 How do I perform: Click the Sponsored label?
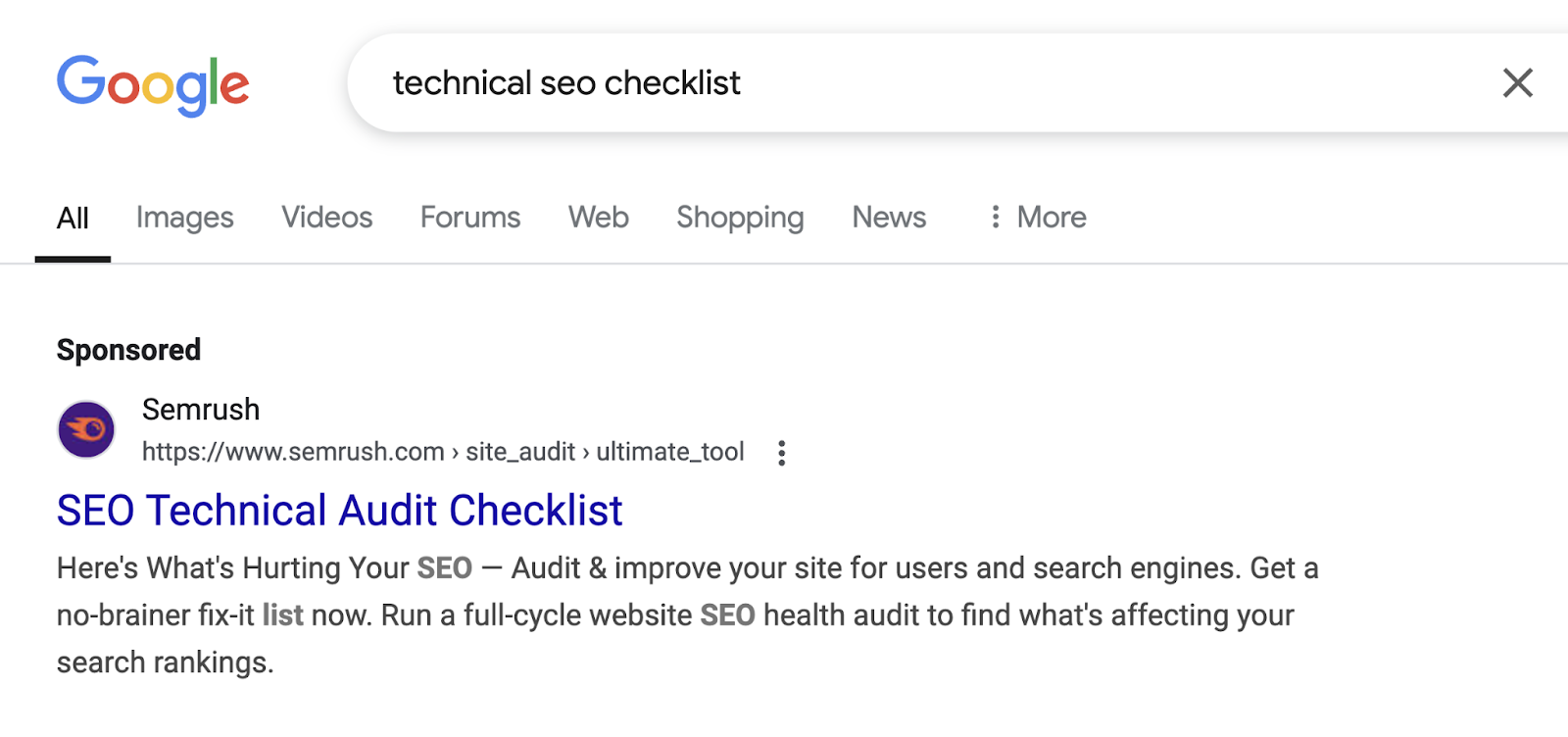pos(128,350)
